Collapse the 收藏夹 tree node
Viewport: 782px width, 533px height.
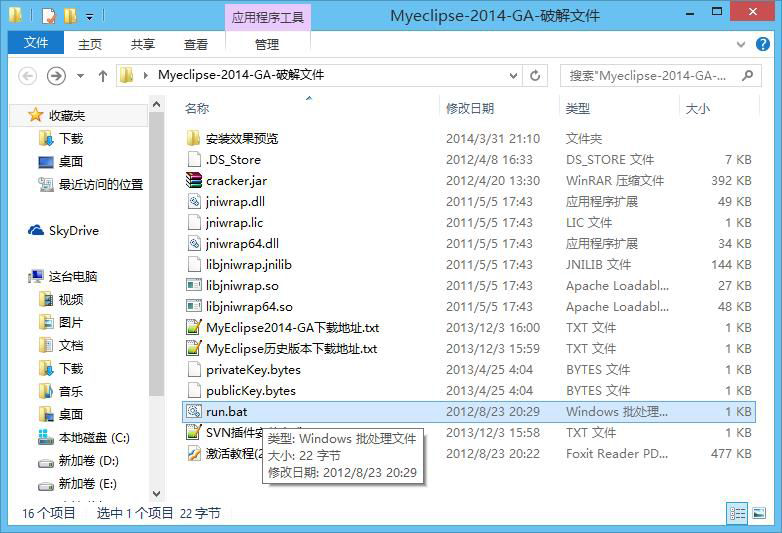tap(18, 115)
